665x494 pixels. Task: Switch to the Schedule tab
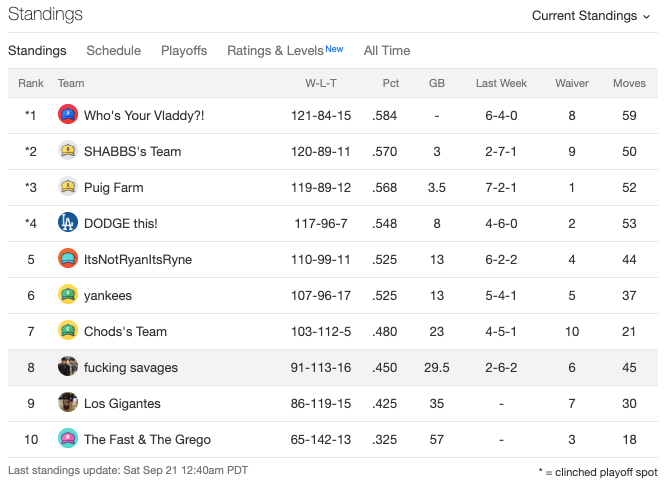(x=113, y=51)
